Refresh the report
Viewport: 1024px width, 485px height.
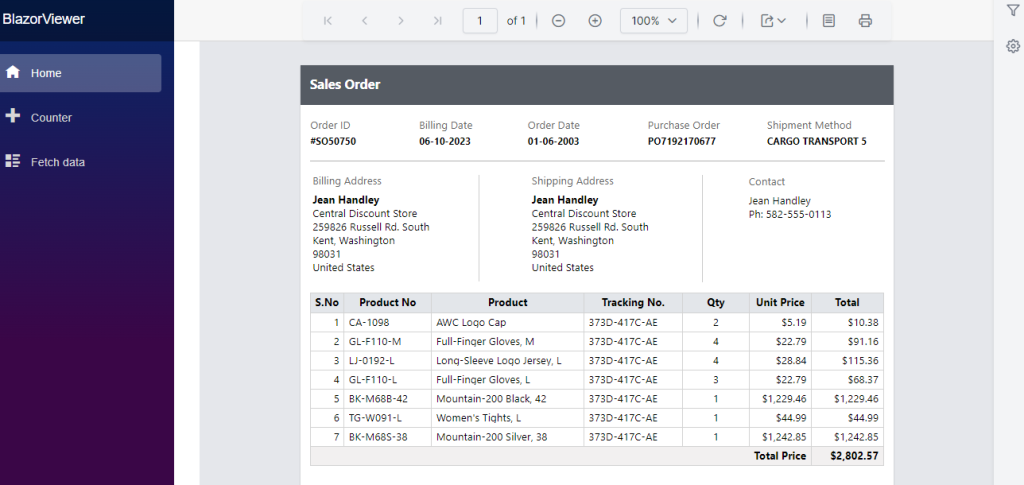pyautogui.click(x=719, y=21)
